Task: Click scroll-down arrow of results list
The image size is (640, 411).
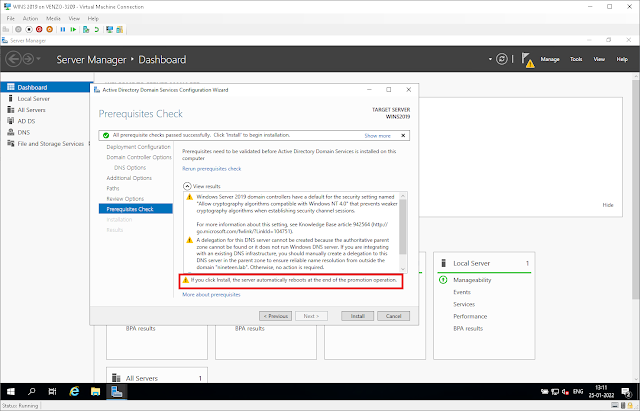Action: point(403,269)
